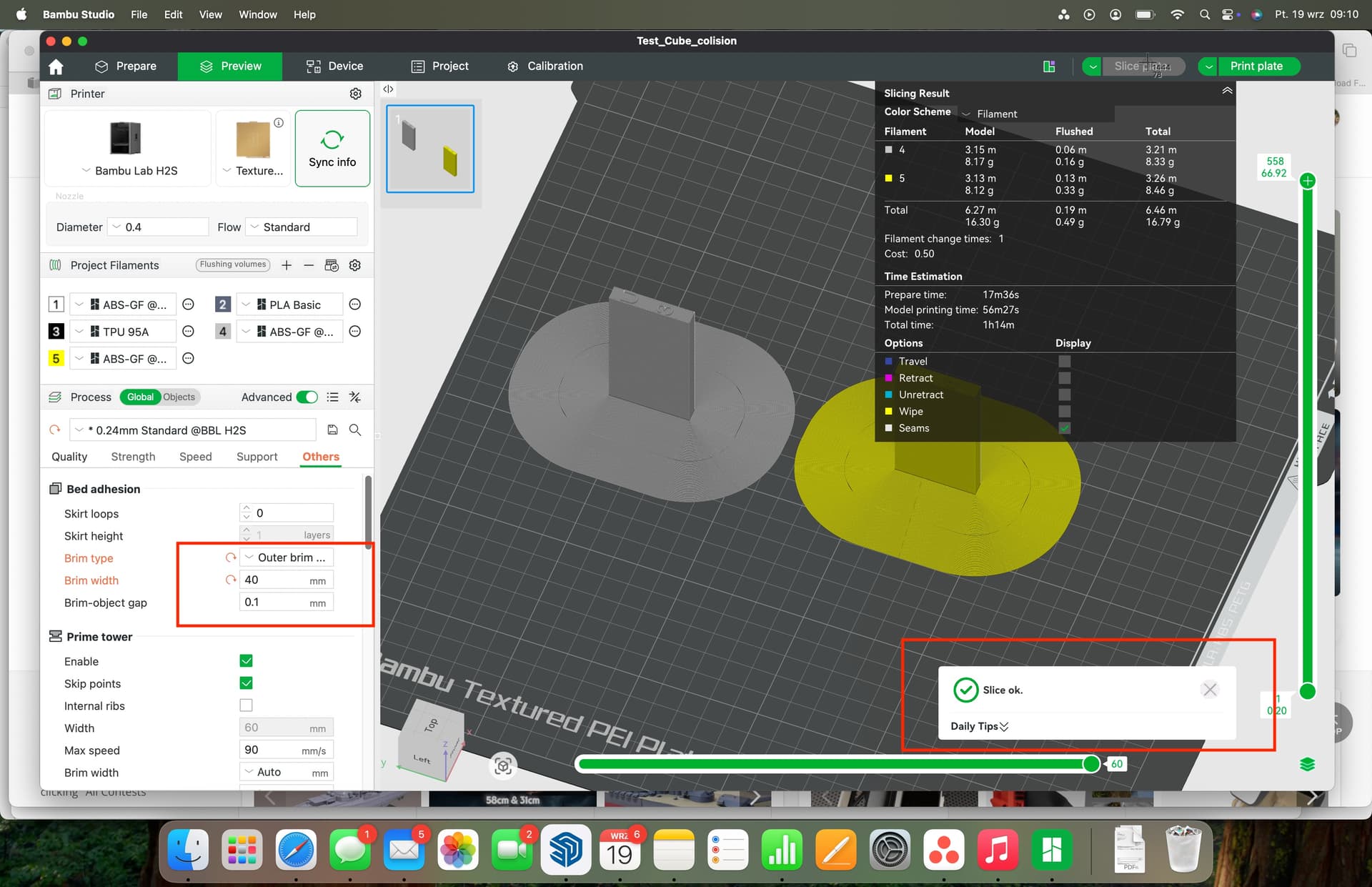Toggle the Advanced mode switch
The height and width of the screenshot is (887, 1372).
pos(307,397)
